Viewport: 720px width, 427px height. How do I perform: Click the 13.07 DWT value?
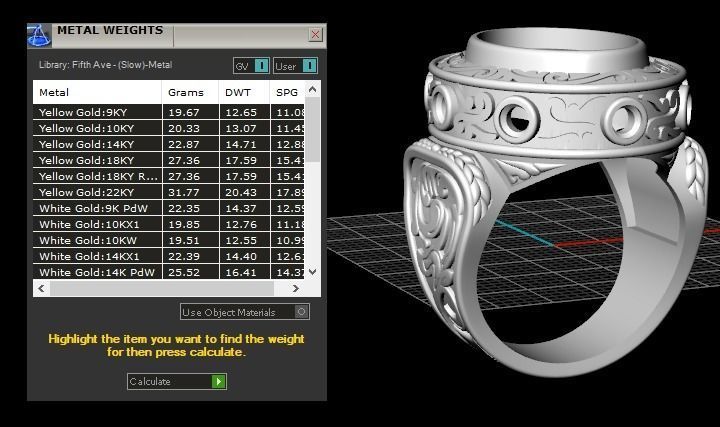(x=241, y=129)
